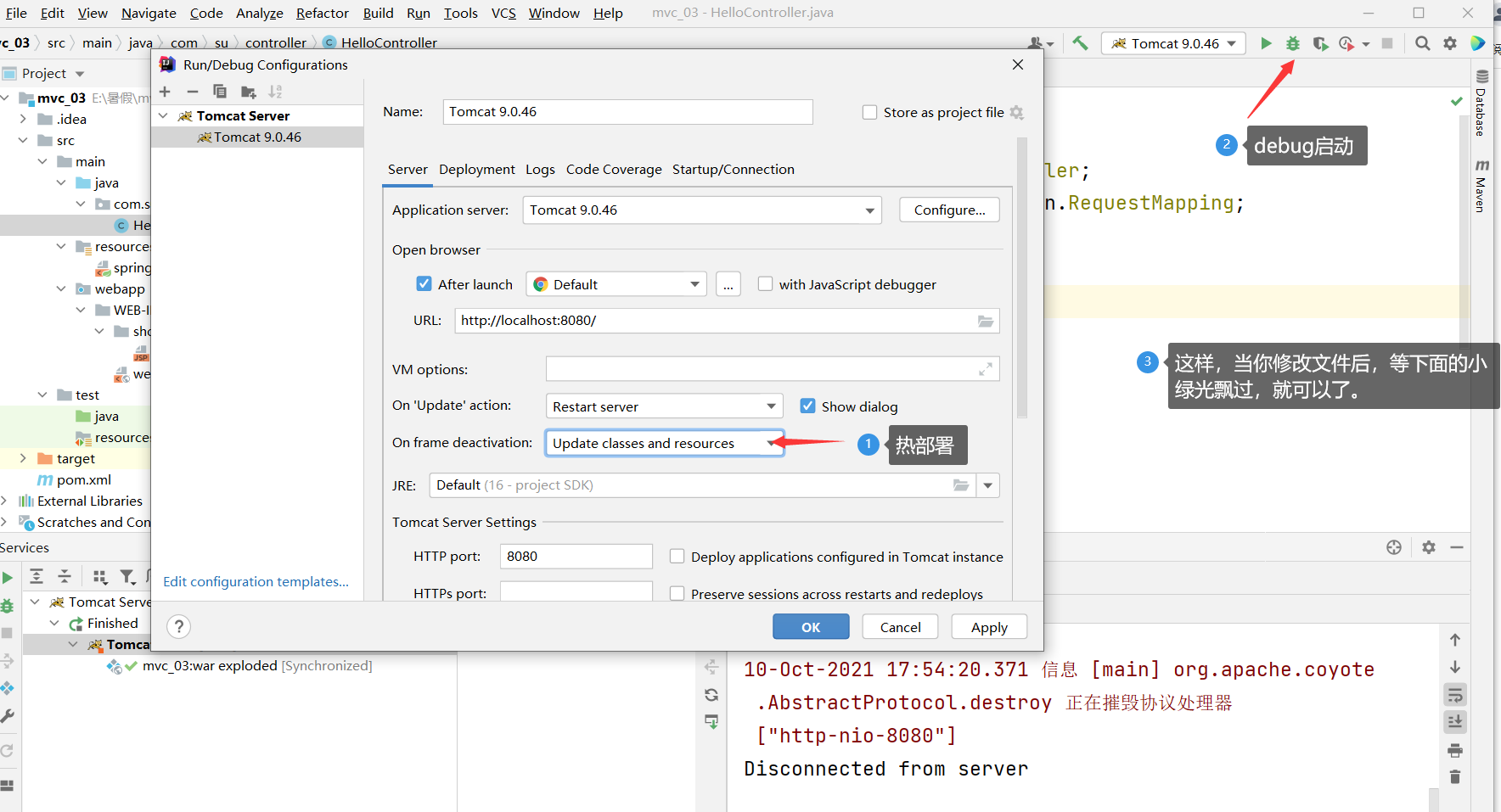This screenshot has height=812, width=1501.
Task: Click Name input field
Action: tap(627, 112)
